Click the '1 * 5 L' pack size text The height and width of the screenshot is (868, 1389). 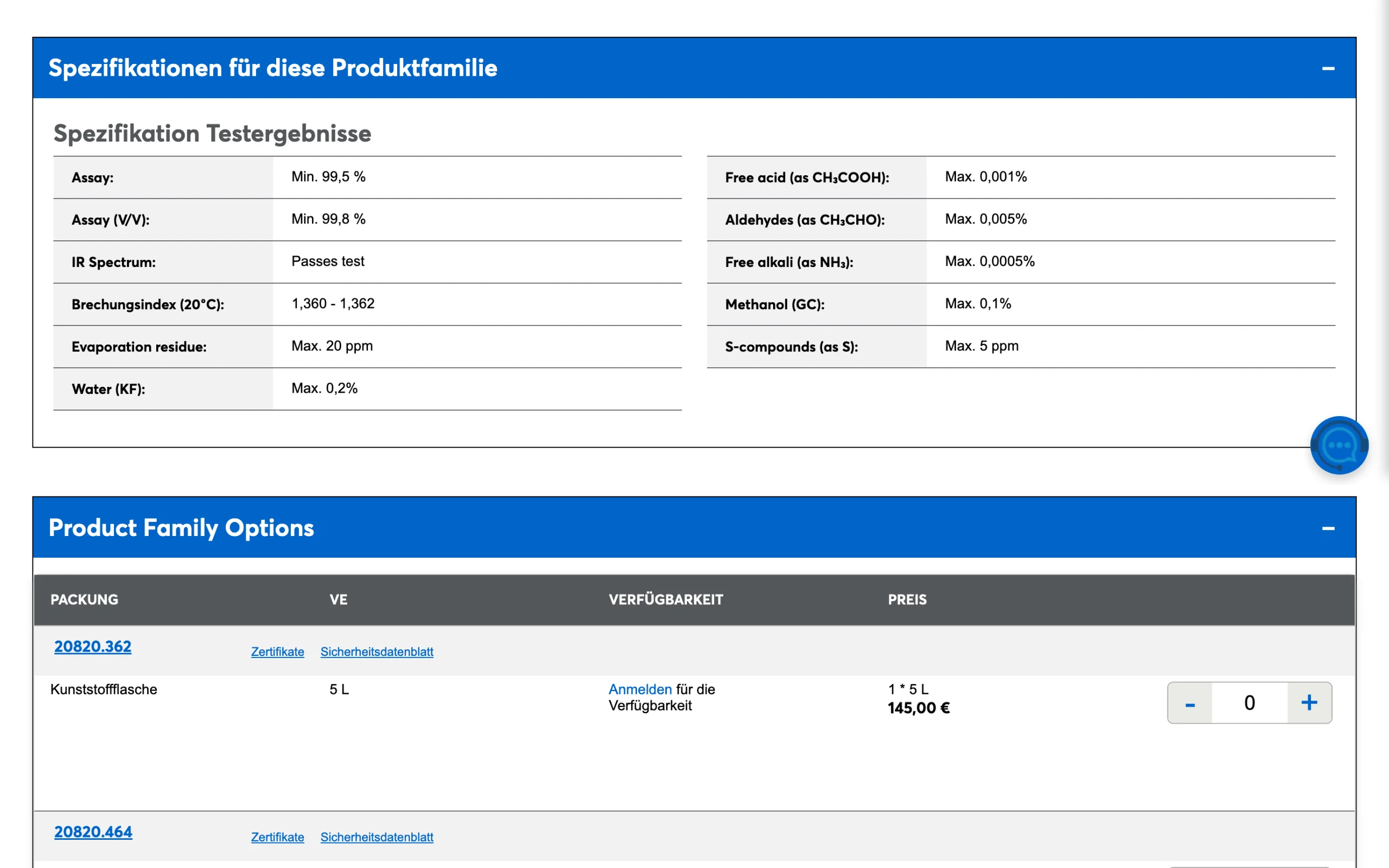908,689
